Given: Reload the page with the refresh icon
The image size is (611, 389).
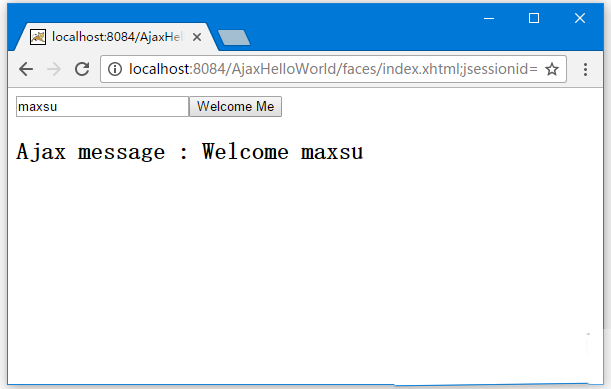Looking at the screenshot, I should coord(82,69).
